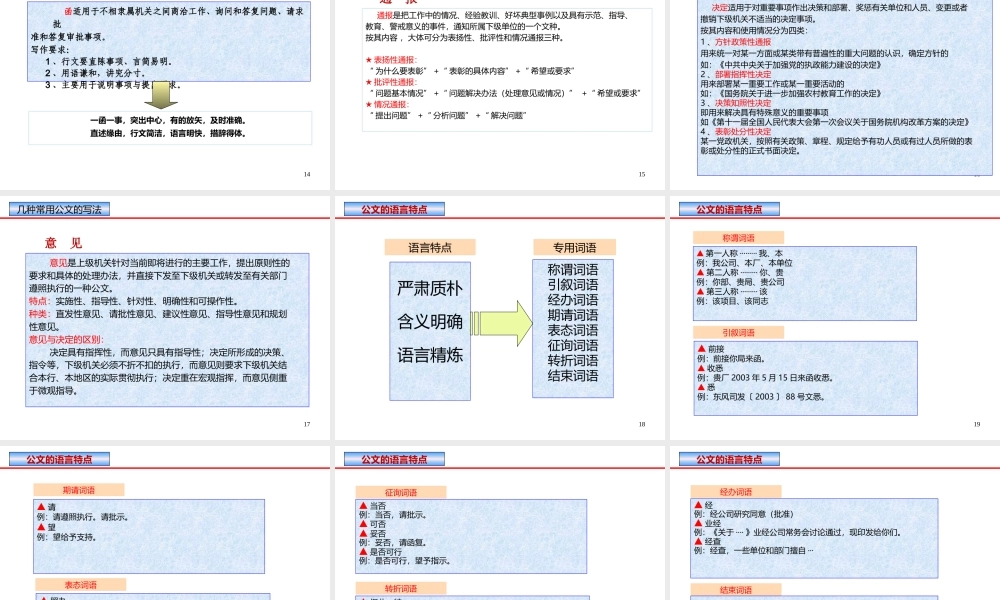Click page number 15

(x=642, y=174)
